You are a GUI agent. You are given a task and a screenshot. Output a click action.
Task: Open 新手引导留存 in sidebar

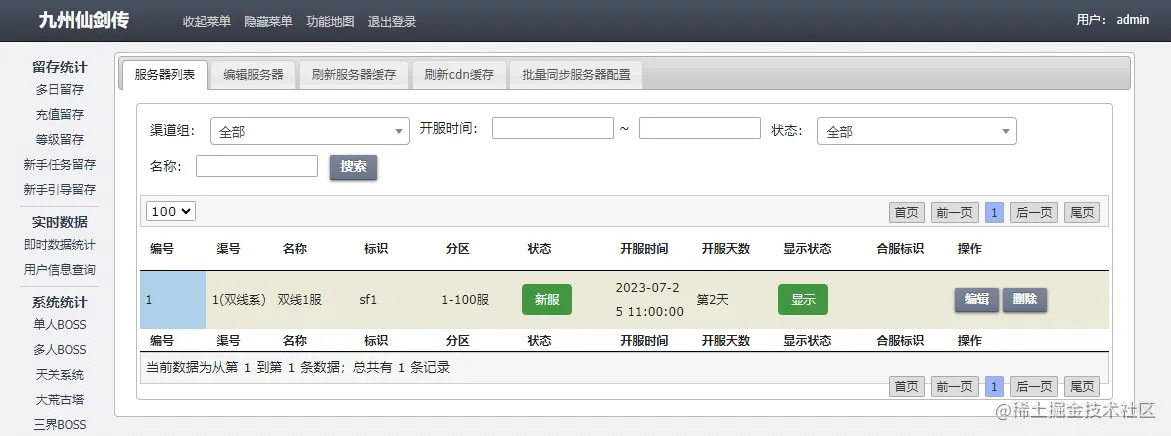point(60,190)
